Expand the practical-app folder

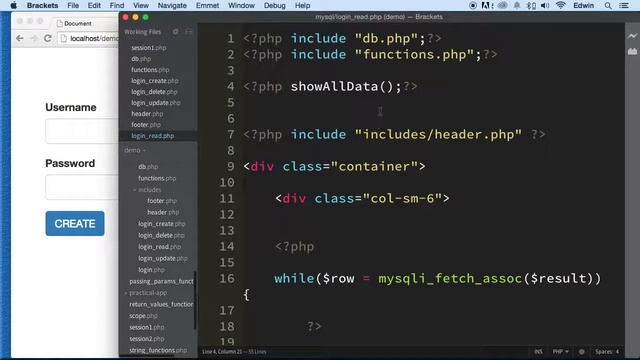click(146, 293)
